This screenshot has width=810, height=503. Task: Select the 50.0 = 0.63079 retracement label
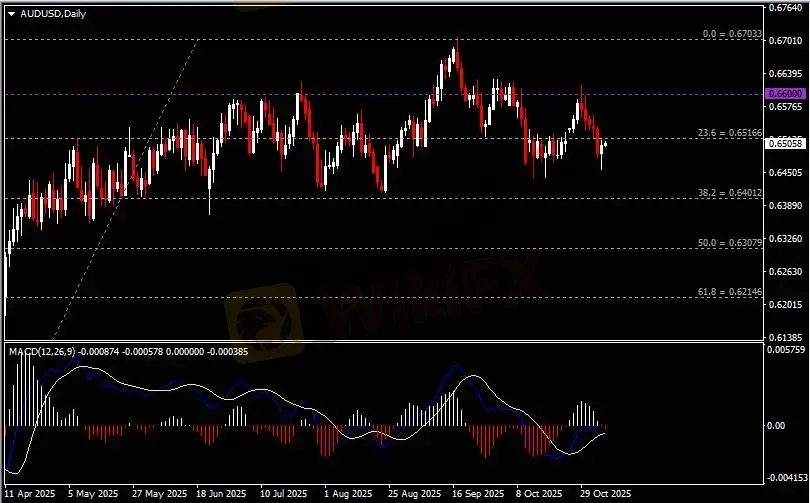729,243
